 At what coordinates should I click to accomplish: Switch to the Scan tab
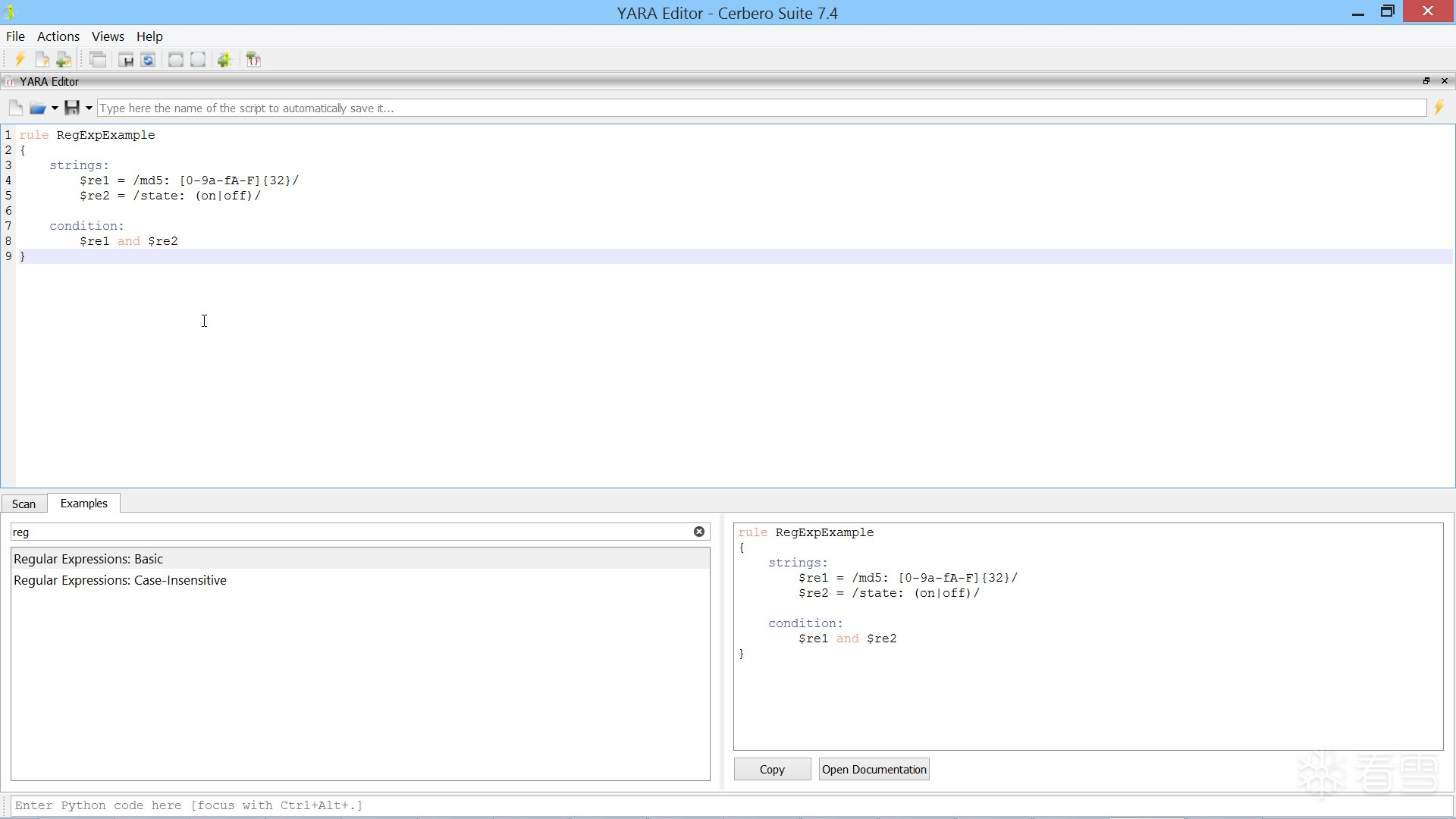[24, 504]
